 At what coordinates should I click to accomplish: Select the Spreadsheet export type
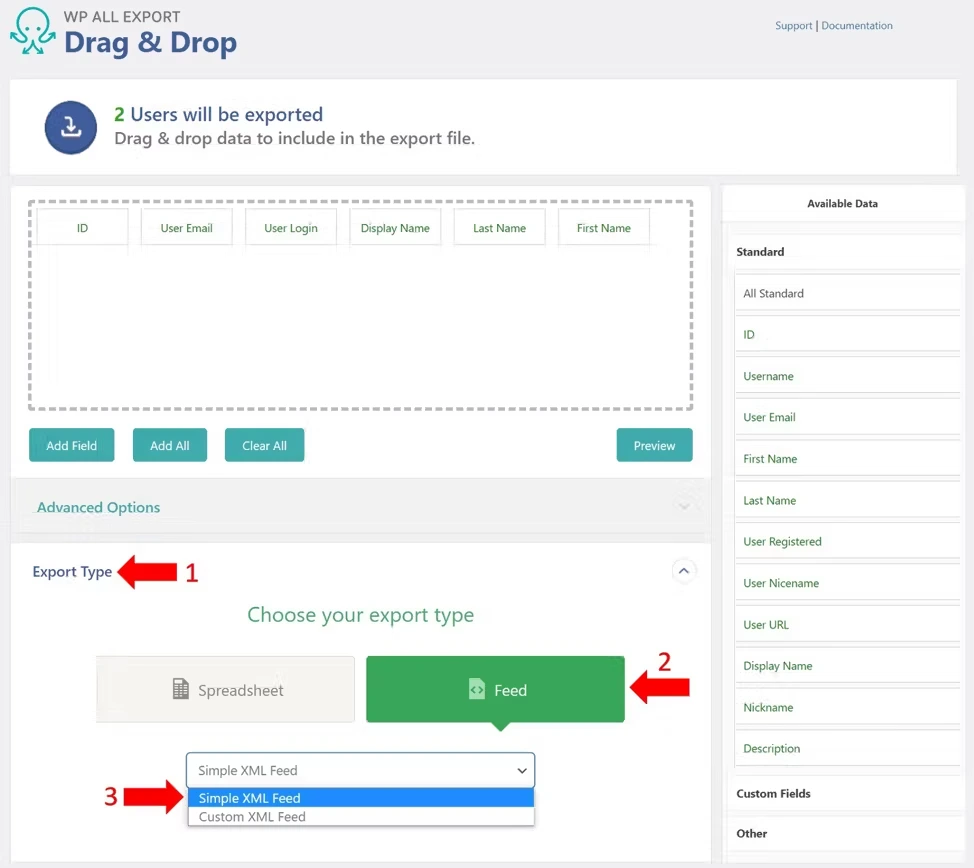pyautogui.click(x=226, y=690)
